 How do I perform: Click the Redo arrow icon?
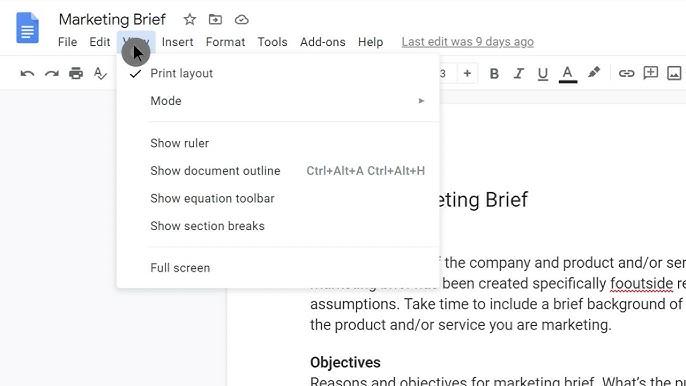[x=52, y=74]
